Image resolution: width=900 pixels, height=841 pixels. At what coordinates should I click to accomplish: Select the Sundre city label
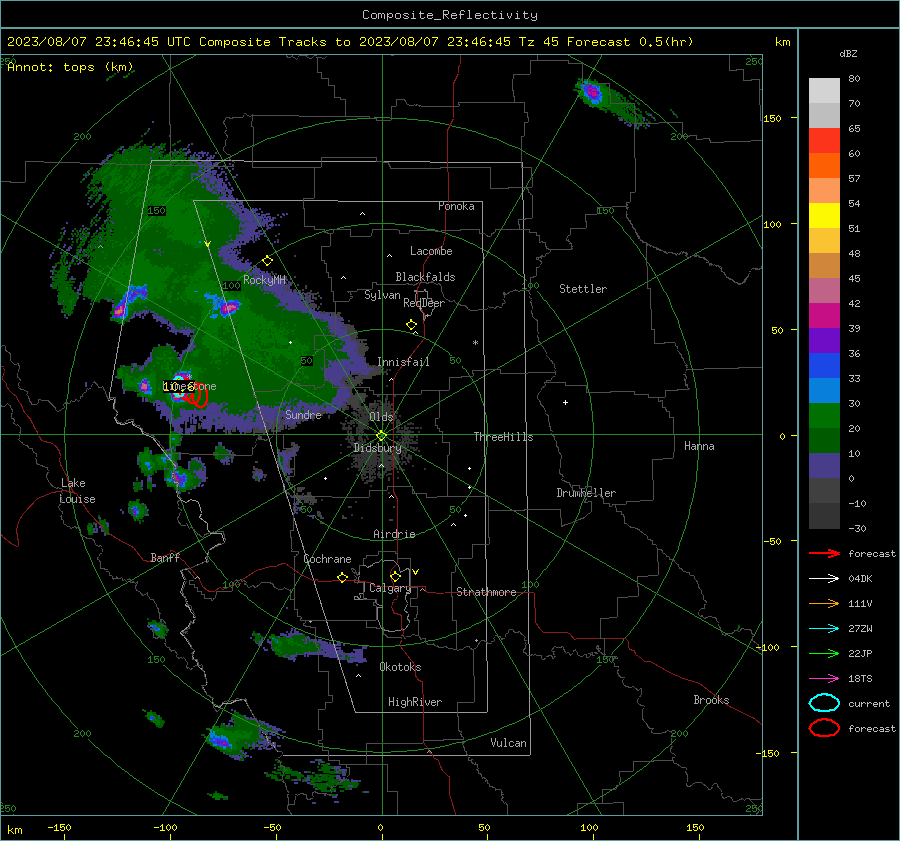(303, 414)
